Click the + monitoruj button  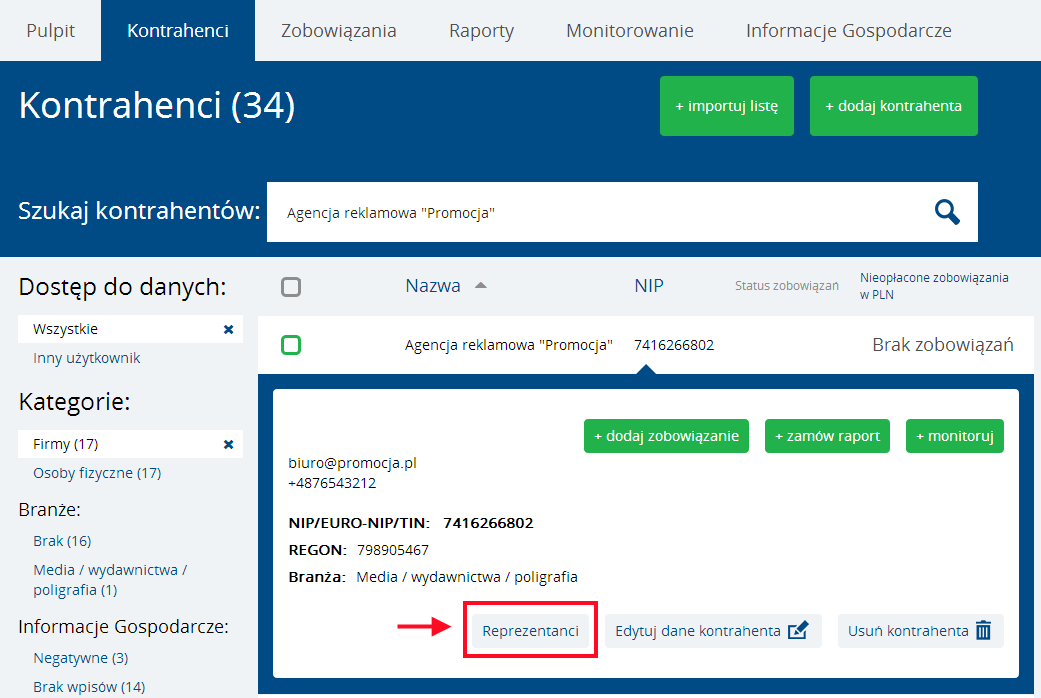click(x=955, y=436)
